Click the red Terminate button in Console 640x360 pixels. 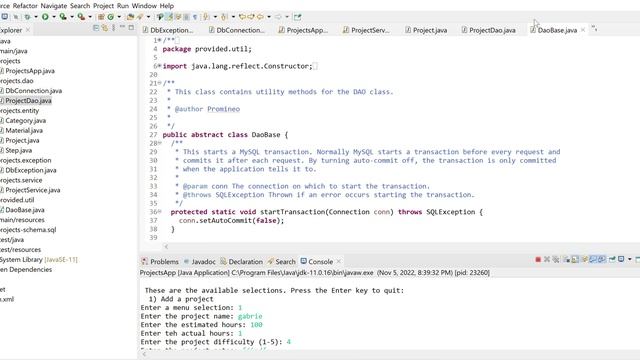pyautogui.click(x=538, y=260)
